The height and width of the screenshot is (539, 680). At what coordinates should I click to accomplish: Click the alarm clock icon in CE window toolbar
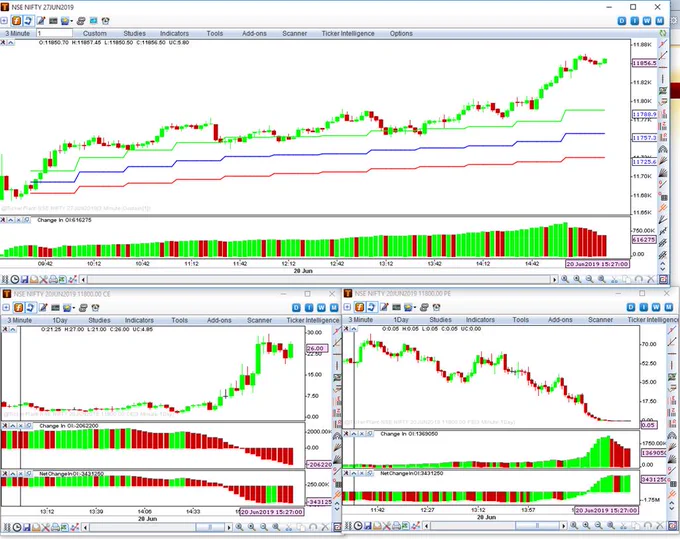coord(95,308)
